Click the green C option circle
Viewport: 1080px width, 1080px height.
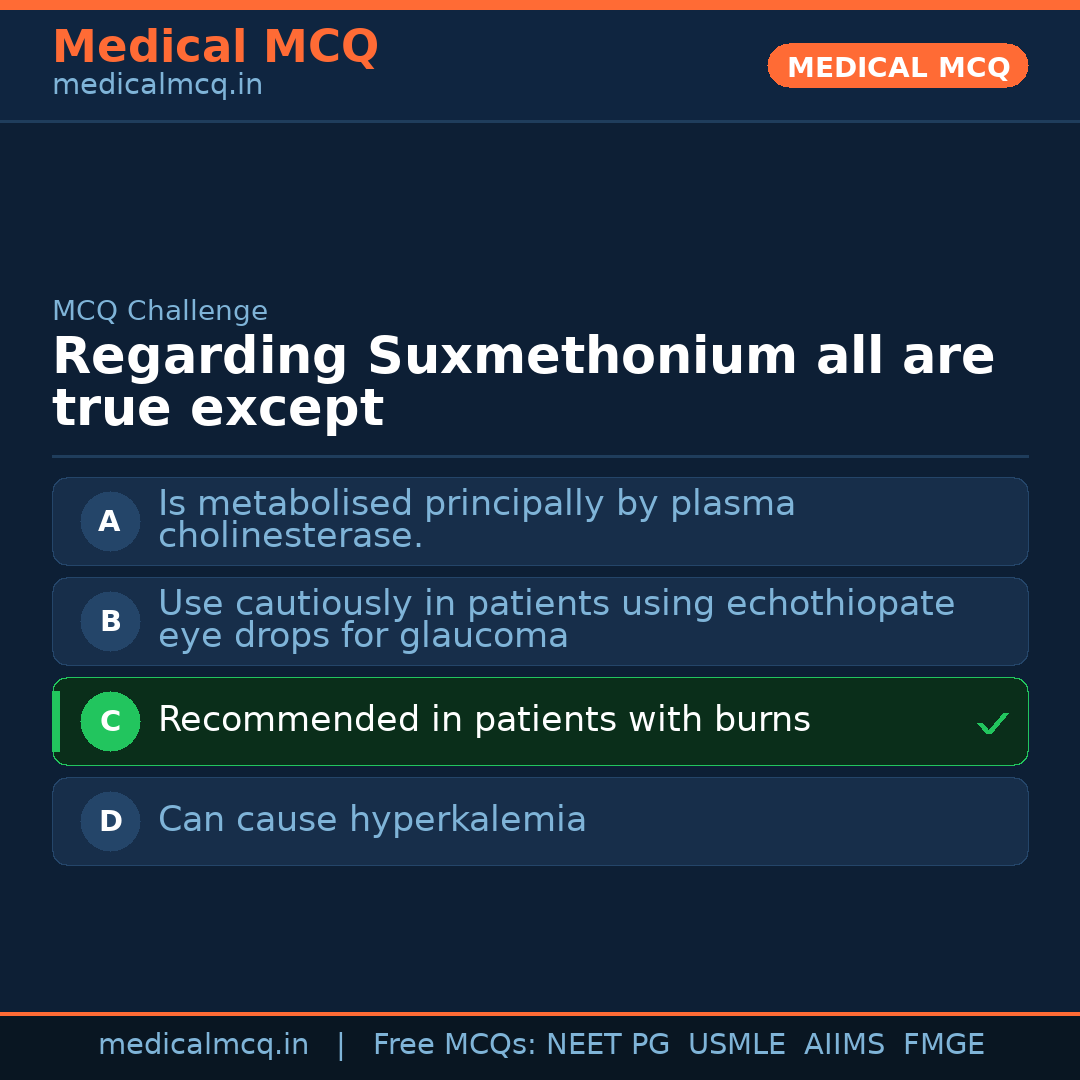pyautogui.click(x=110, y=721)
